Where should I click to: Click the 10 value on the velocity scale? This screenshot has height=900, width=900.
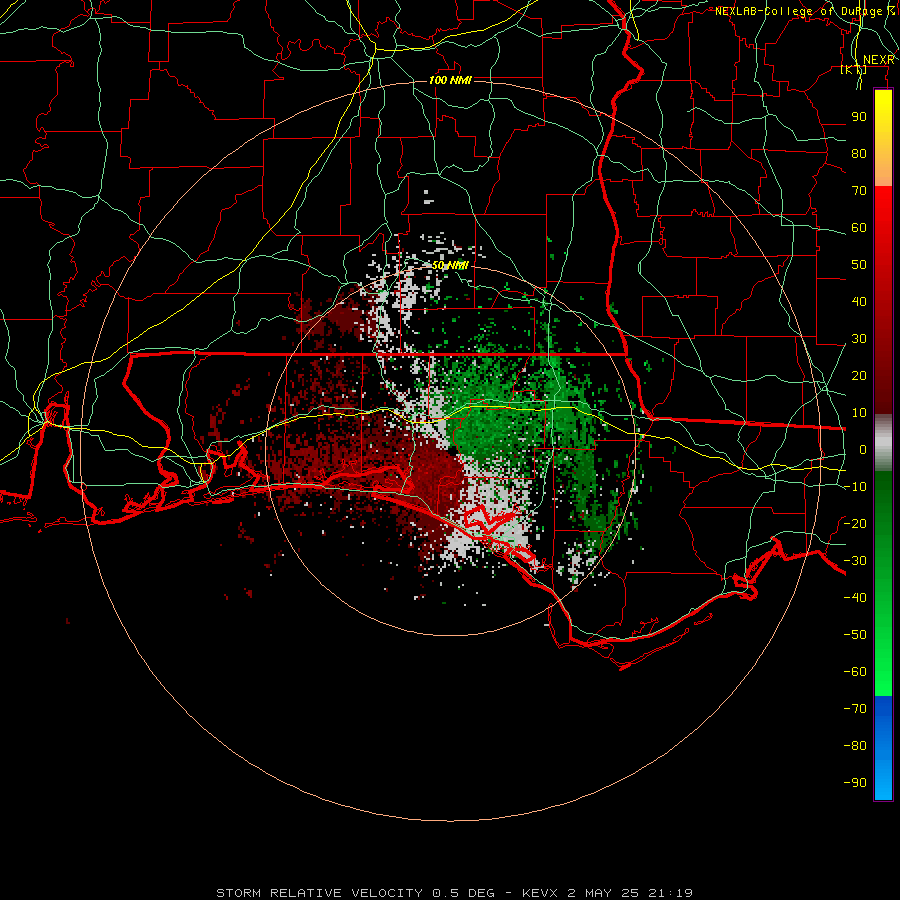tap(859, 413)
